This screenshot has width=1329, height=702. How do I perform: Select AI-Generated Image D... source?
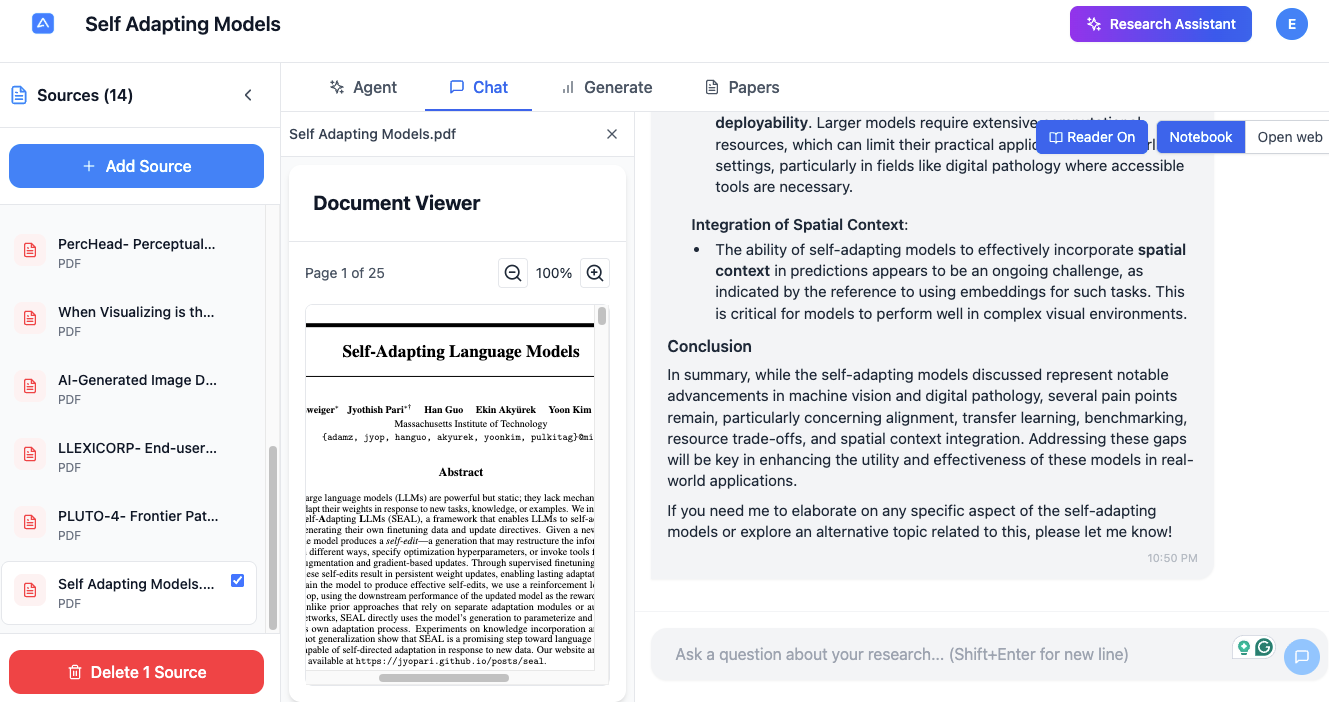(x=130, y=389)
